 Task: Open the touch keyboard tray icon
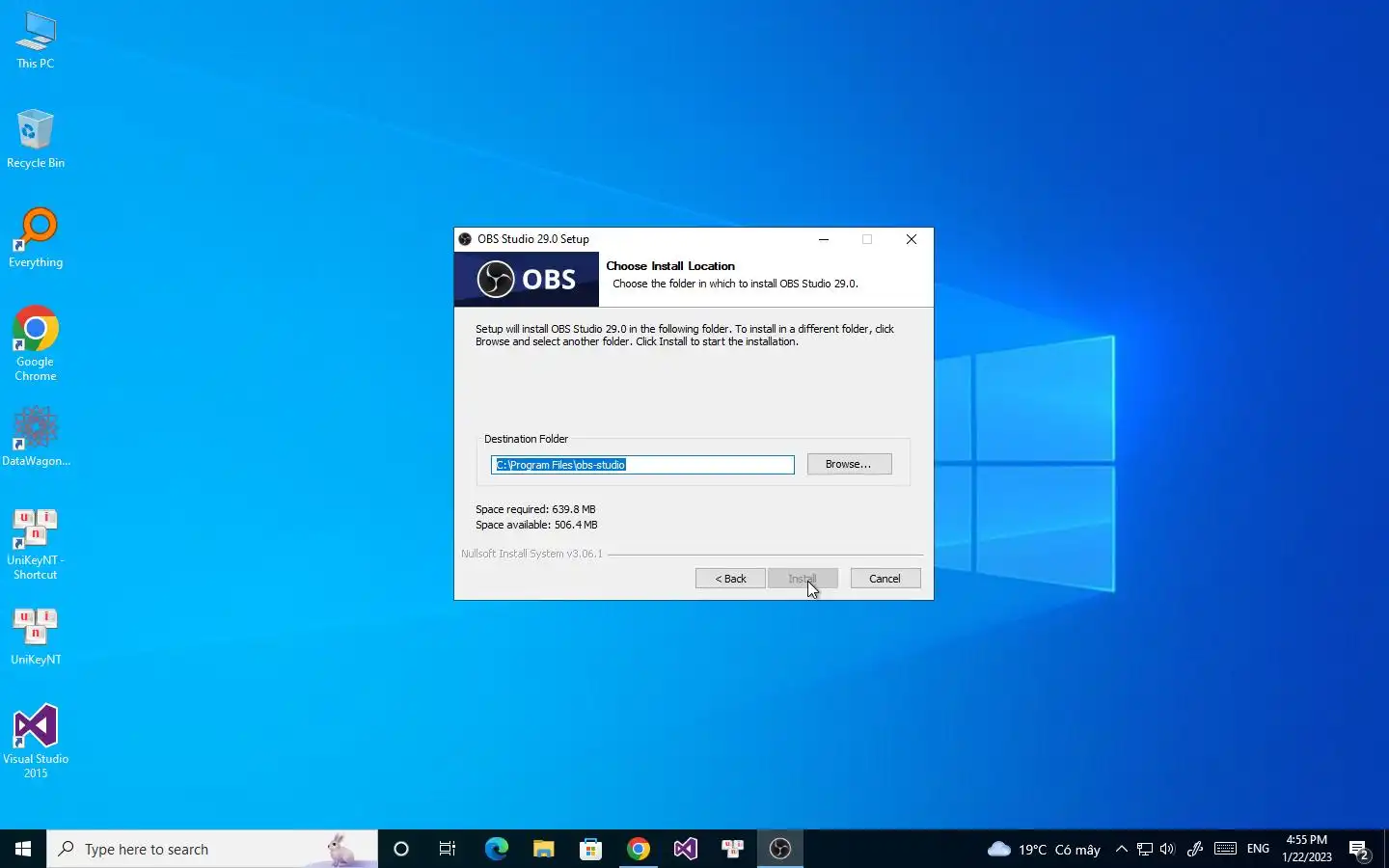click(1225, 849)
